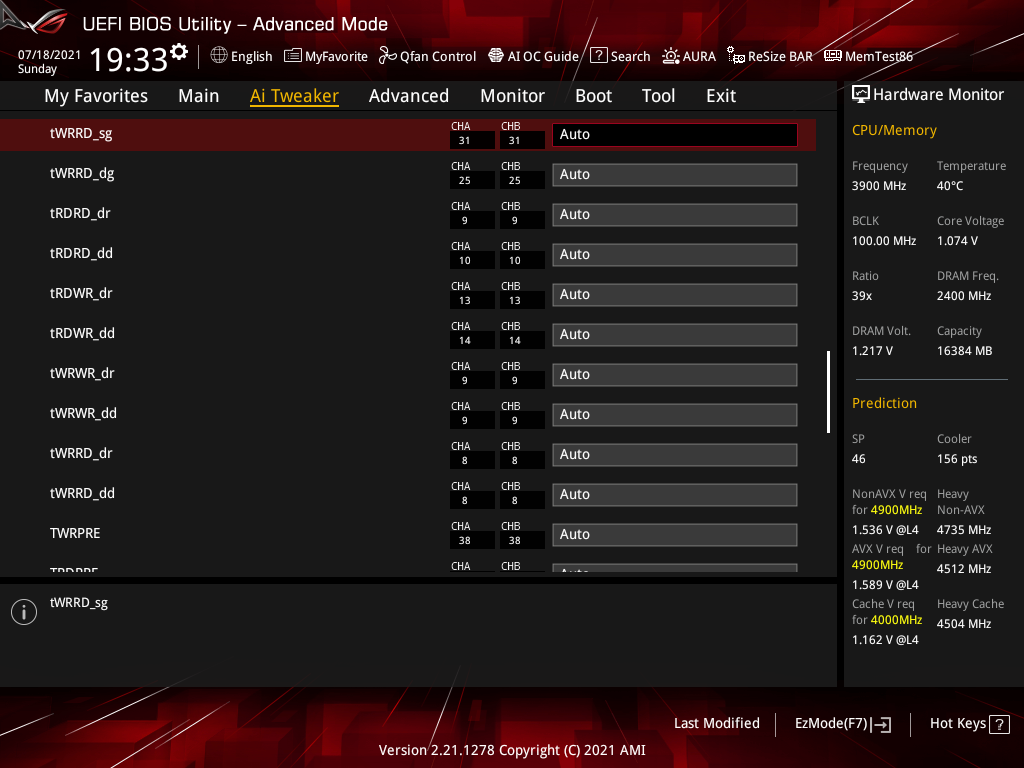
Task: Switch to EzMode with the F7 button
Action: (842, 723)
